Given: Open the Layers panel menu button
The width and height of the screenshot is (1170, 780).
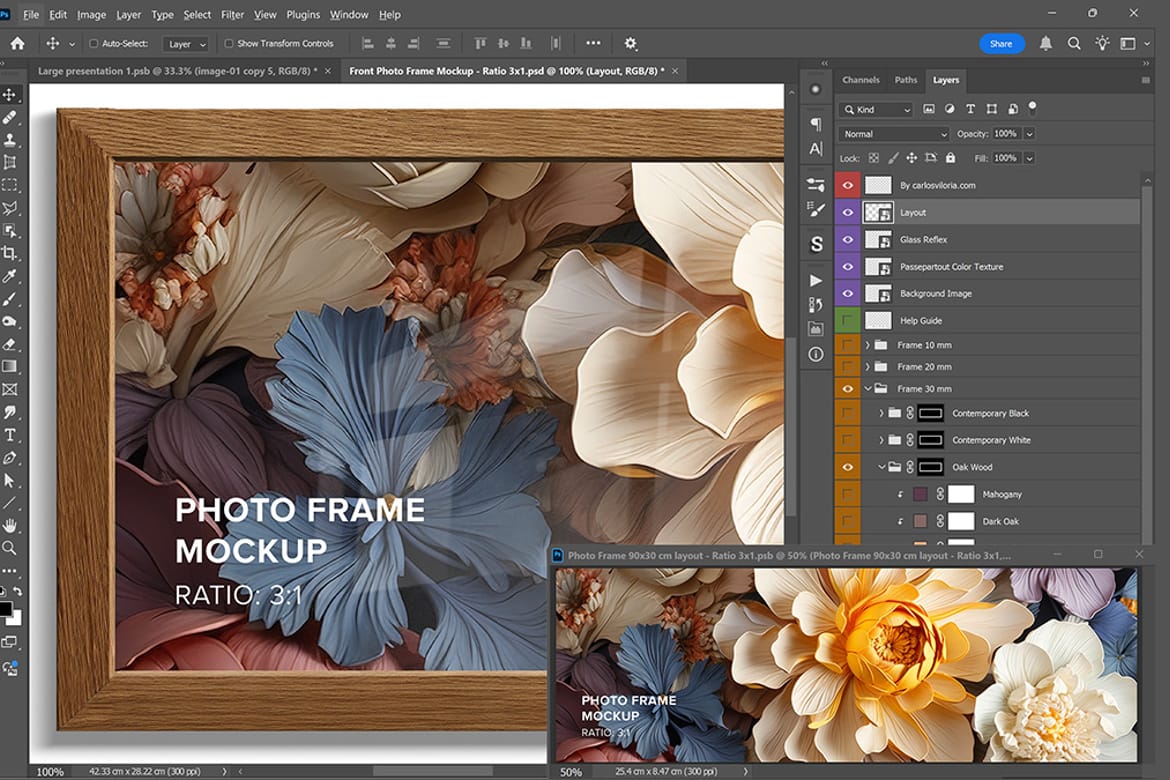Looking at the screenshot, I should tap(1145, 80).
